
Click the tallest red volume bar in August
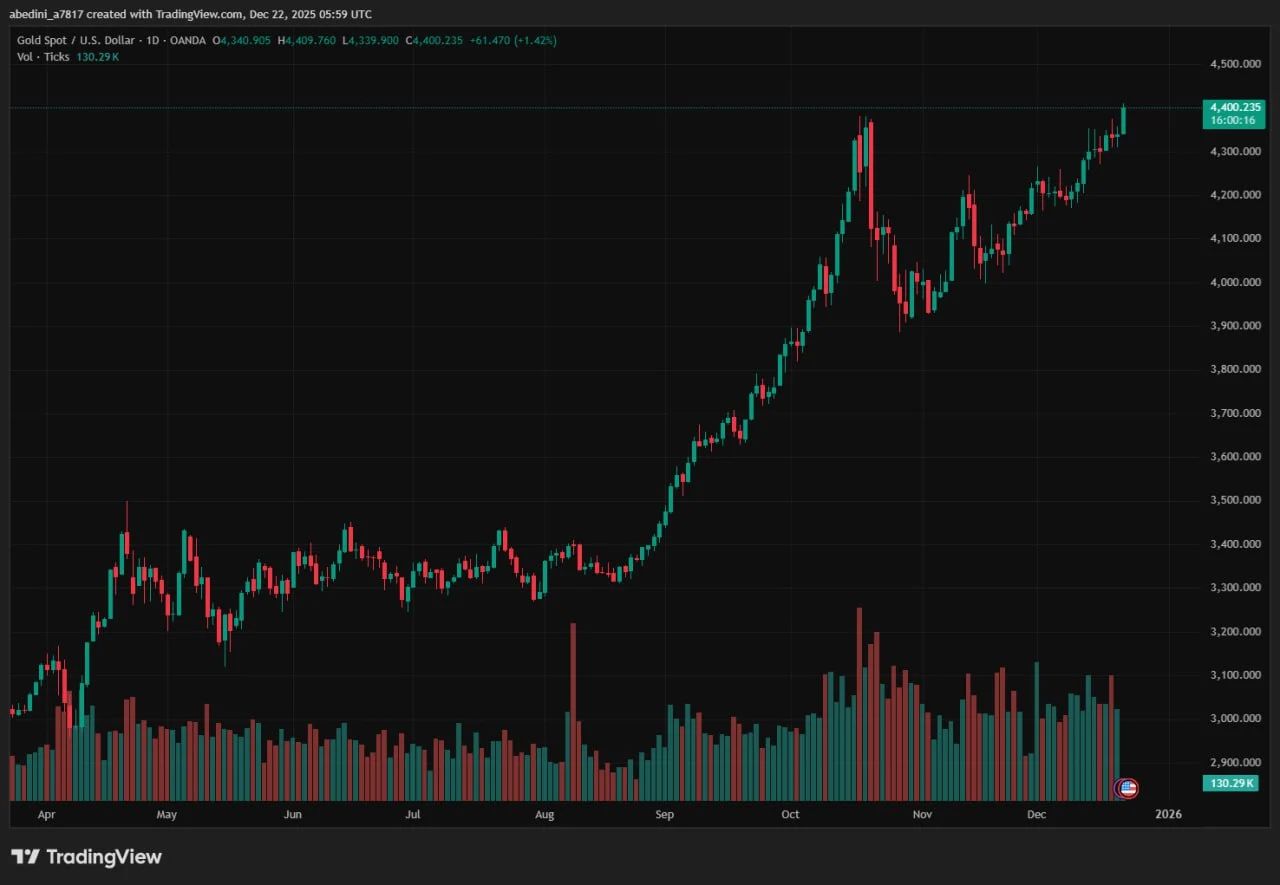pyautogui.click(x=573, y=700)
